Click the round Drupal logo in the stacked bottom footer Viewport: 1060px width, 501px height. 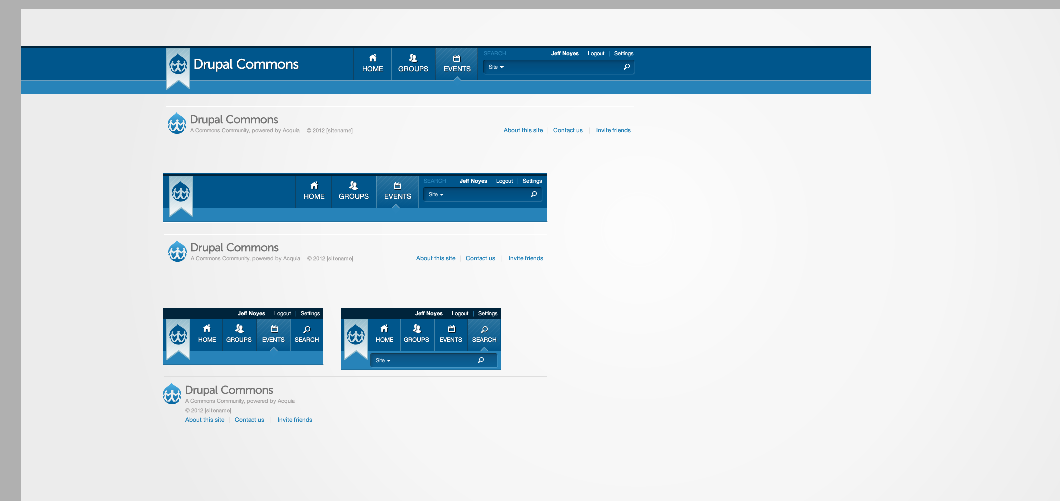pos(172,394)
